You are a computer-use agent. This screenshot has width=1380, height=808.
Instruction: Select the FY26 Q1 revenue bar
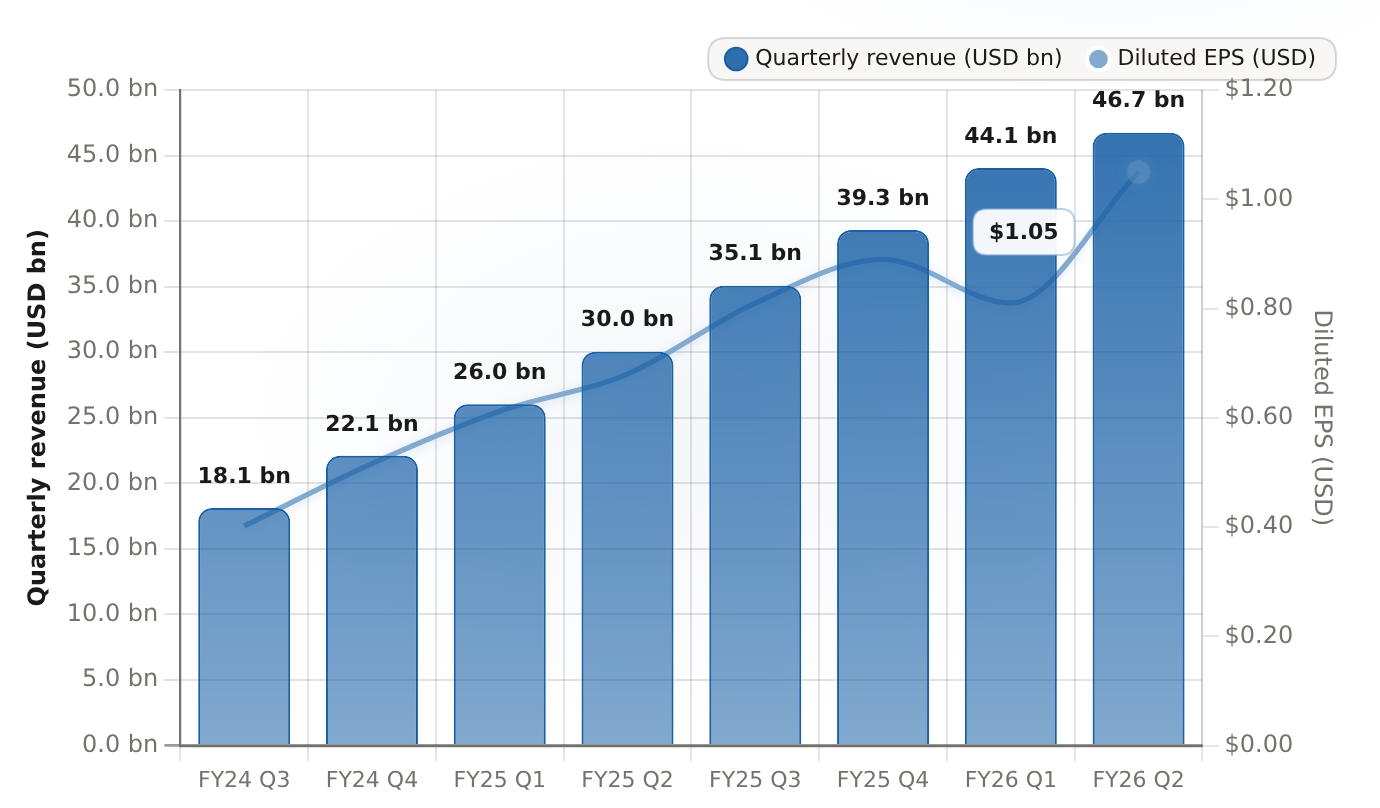1011,457
